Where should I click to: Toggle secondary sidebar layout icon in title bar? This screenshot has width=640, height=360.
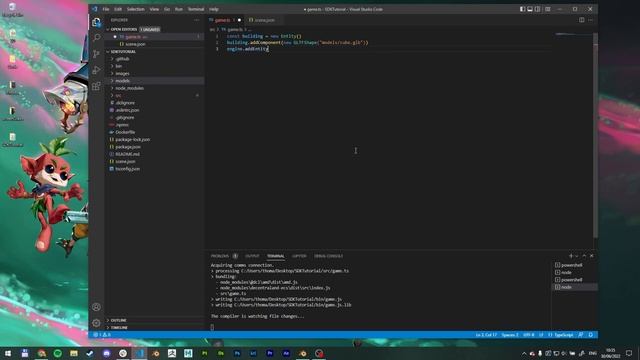coord(538,9)
